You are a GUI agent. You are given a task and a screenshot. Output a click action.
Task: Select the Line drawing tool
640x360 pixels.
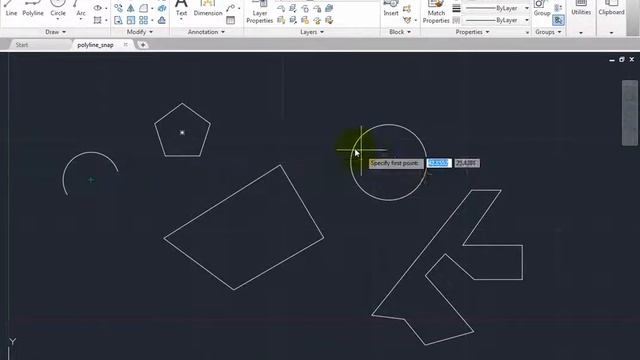coord(11,9)
